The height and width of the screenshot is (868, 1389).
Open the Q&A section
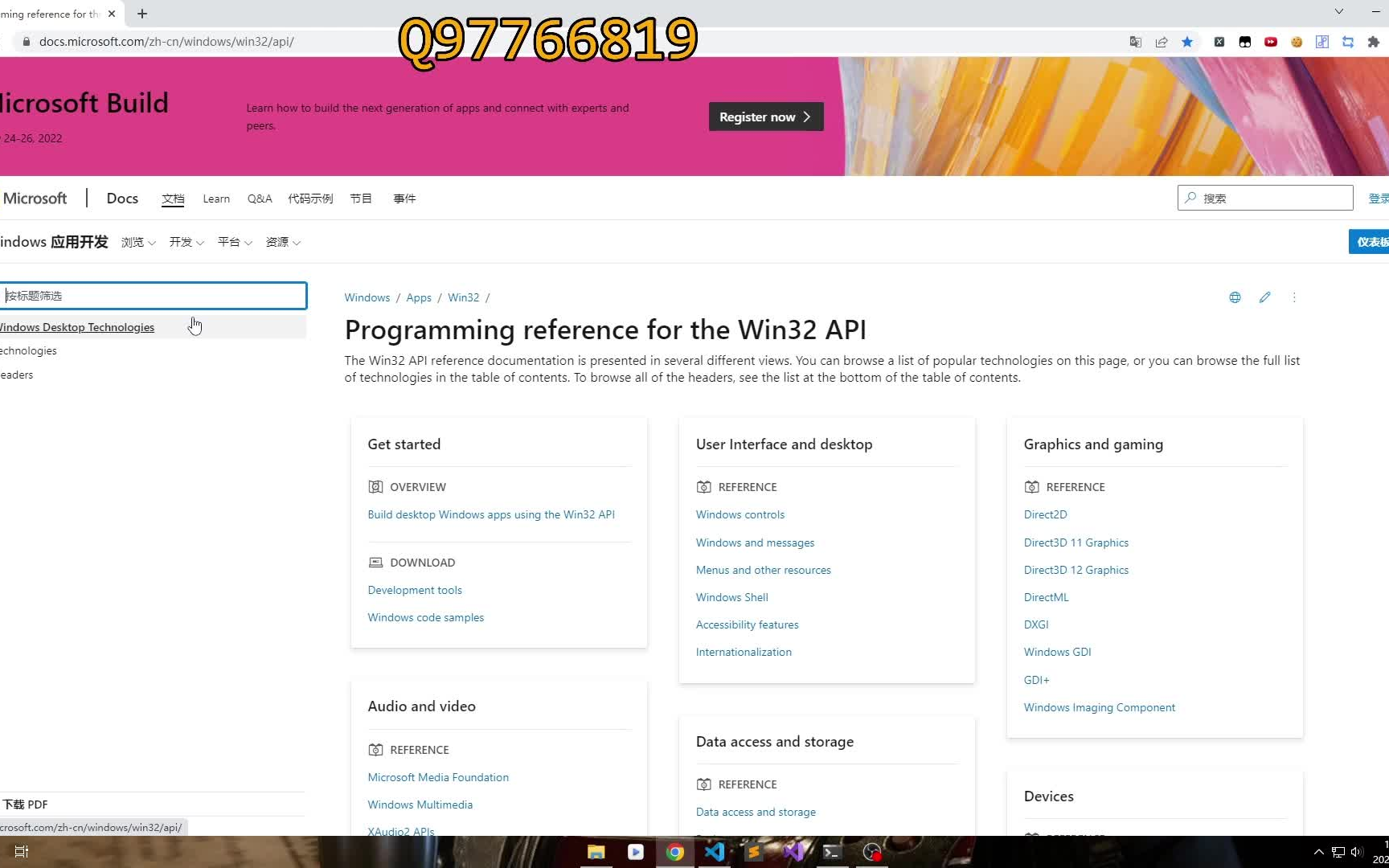(259, 199)
